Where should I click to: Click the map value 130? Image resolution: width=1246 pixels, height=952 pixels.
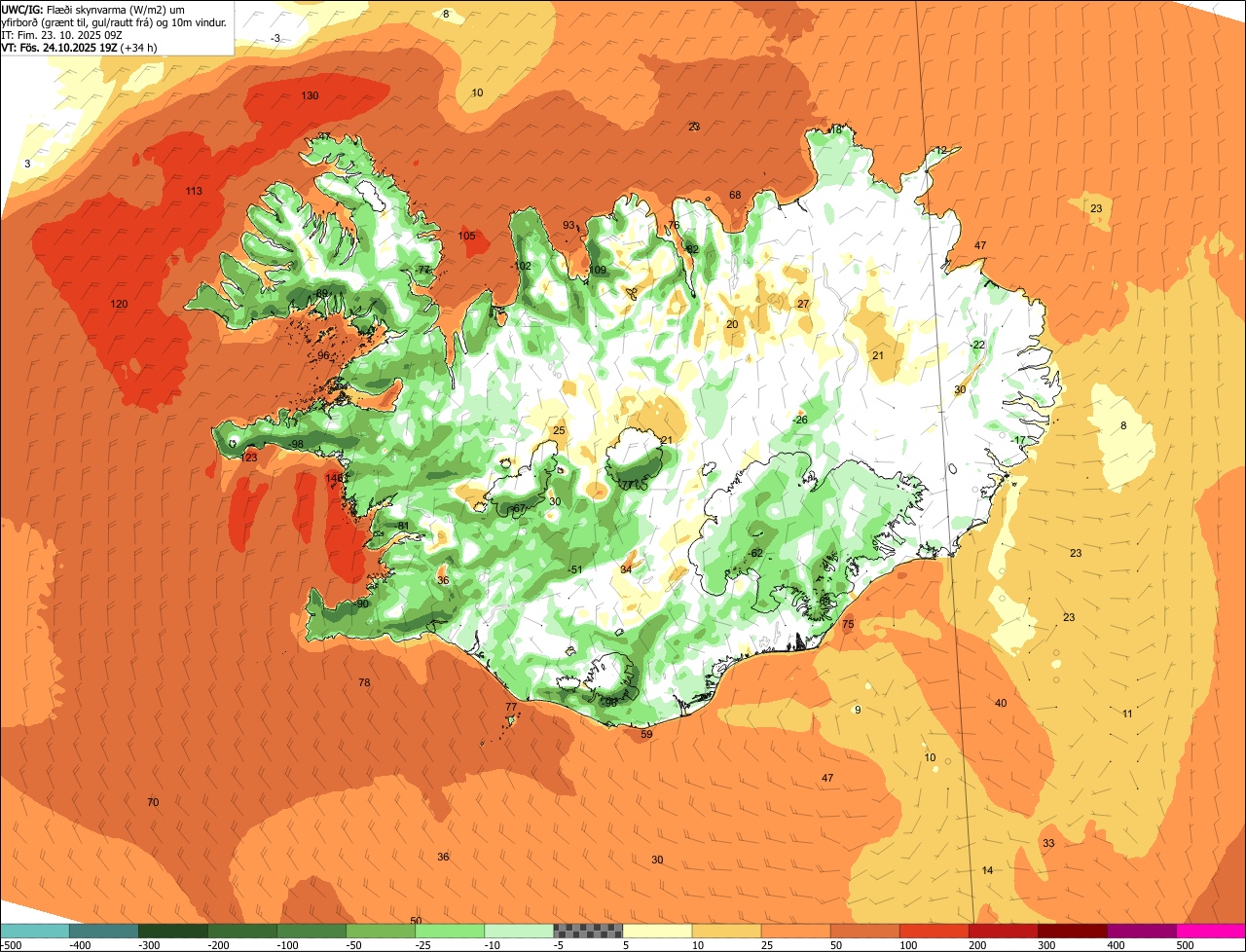(x=311, y=95)
